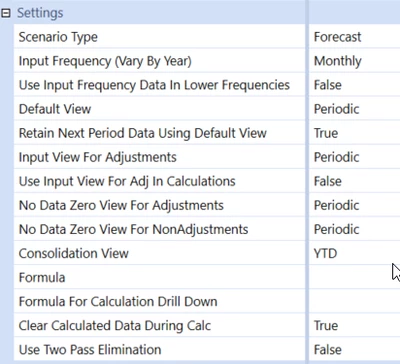400x364 pixels.
Task: Toggle Use Two Pass Elimination False value
Action: tap(355, 349)
